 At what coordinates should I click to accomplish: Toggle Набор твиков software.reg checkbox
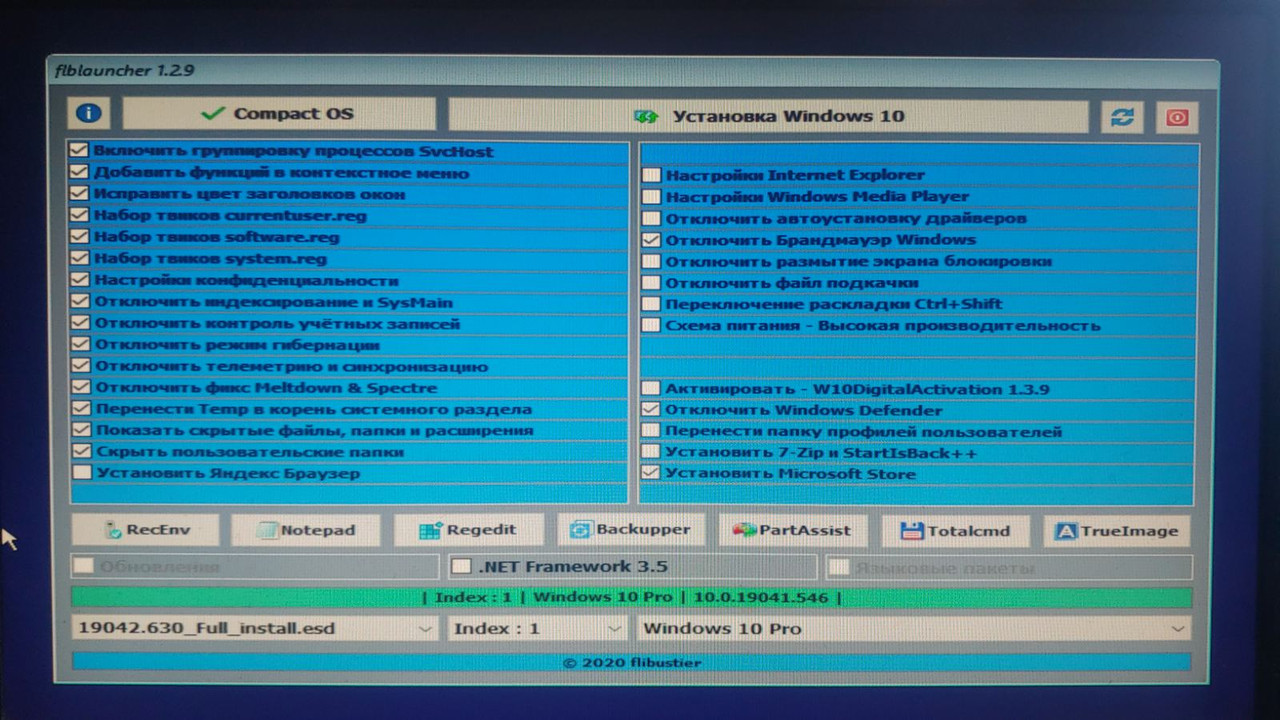click(79, 237)
